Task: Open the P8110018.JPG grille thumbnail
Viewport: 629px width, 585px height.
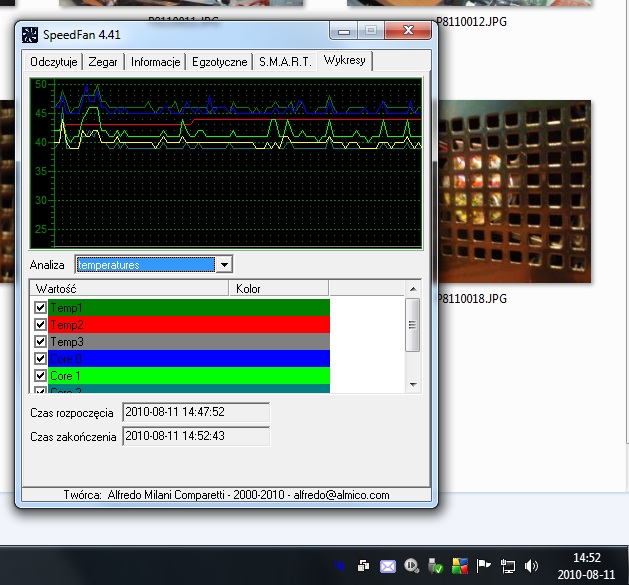Action: [514, 191]
